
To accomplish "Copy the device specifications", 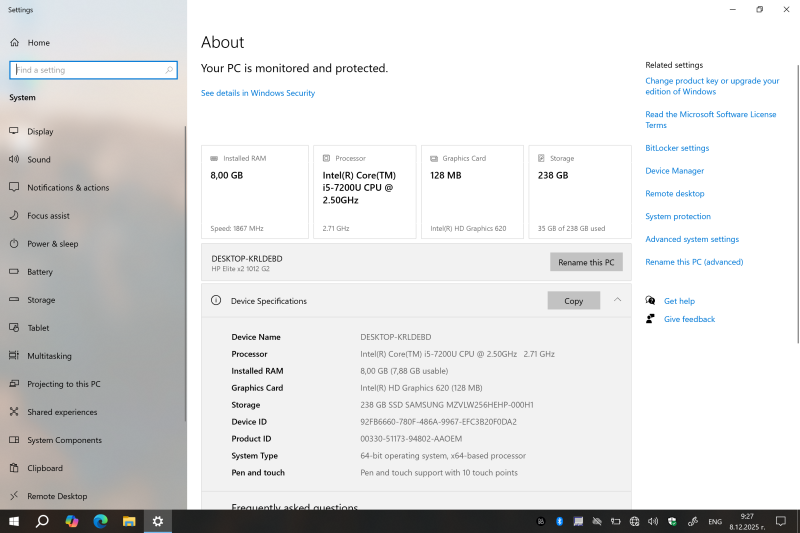I will coord(573,300).
